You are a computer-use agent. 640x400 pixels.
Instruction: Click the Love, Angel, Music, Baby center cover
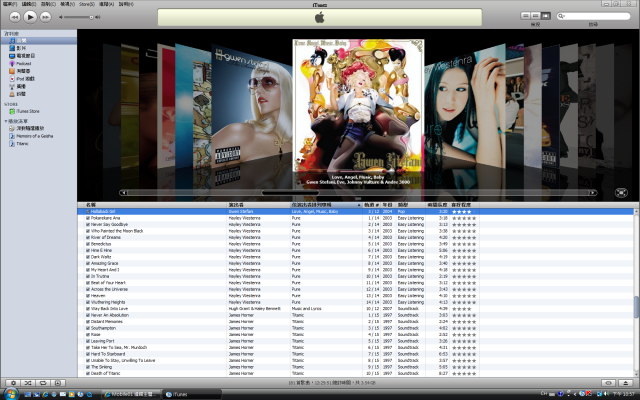[358, 105]
